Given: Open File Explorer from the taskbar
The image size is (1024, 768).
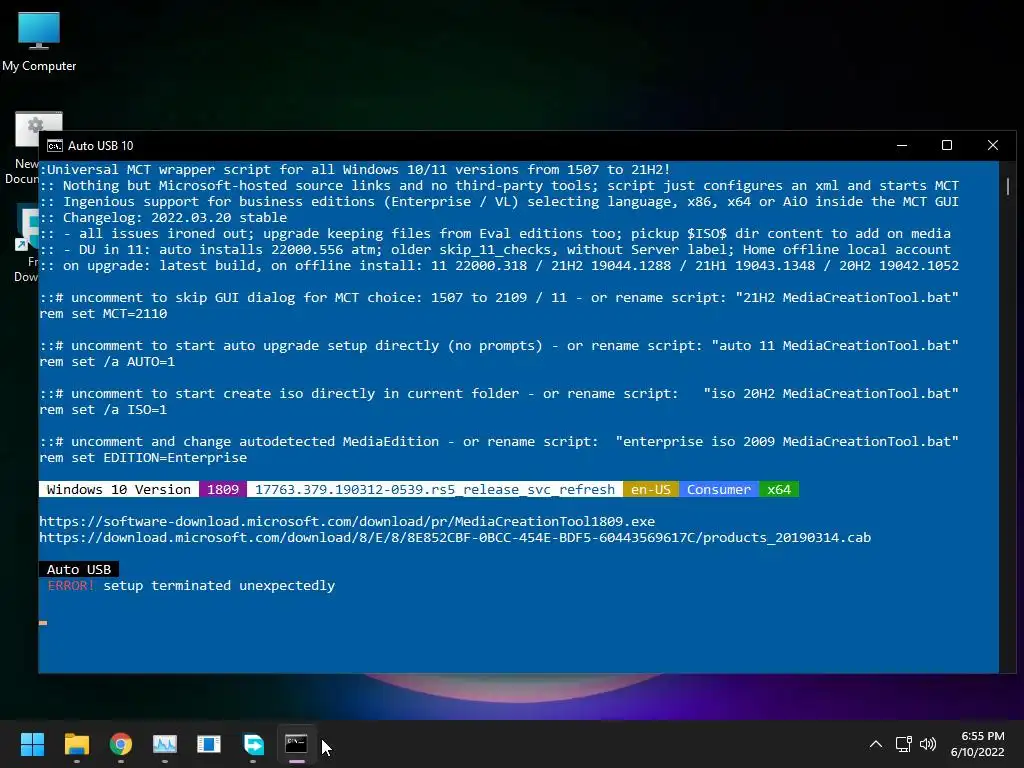Looking at the screenshot, I should [76, 744].
